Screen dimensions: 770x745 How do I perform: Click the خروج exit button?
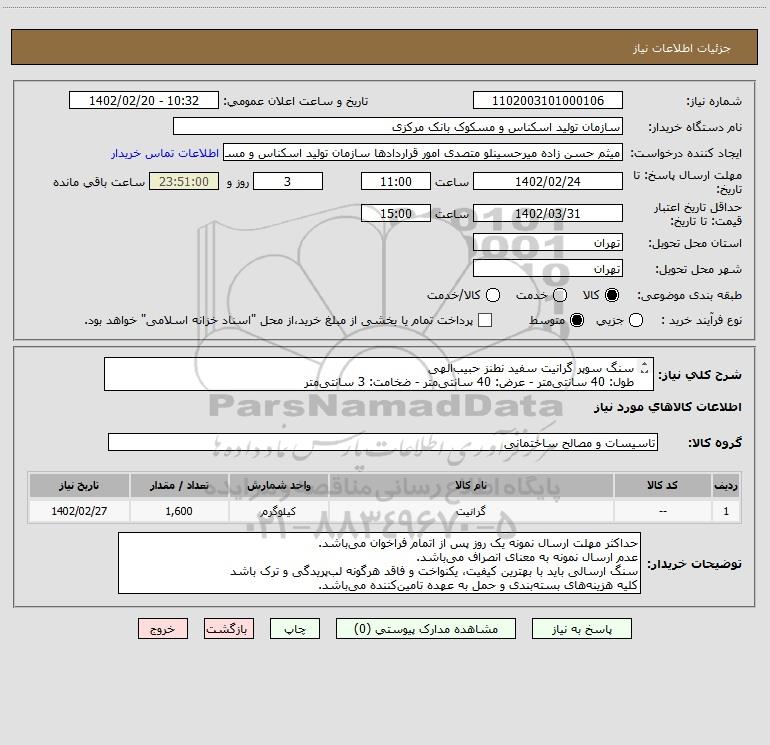163,629
